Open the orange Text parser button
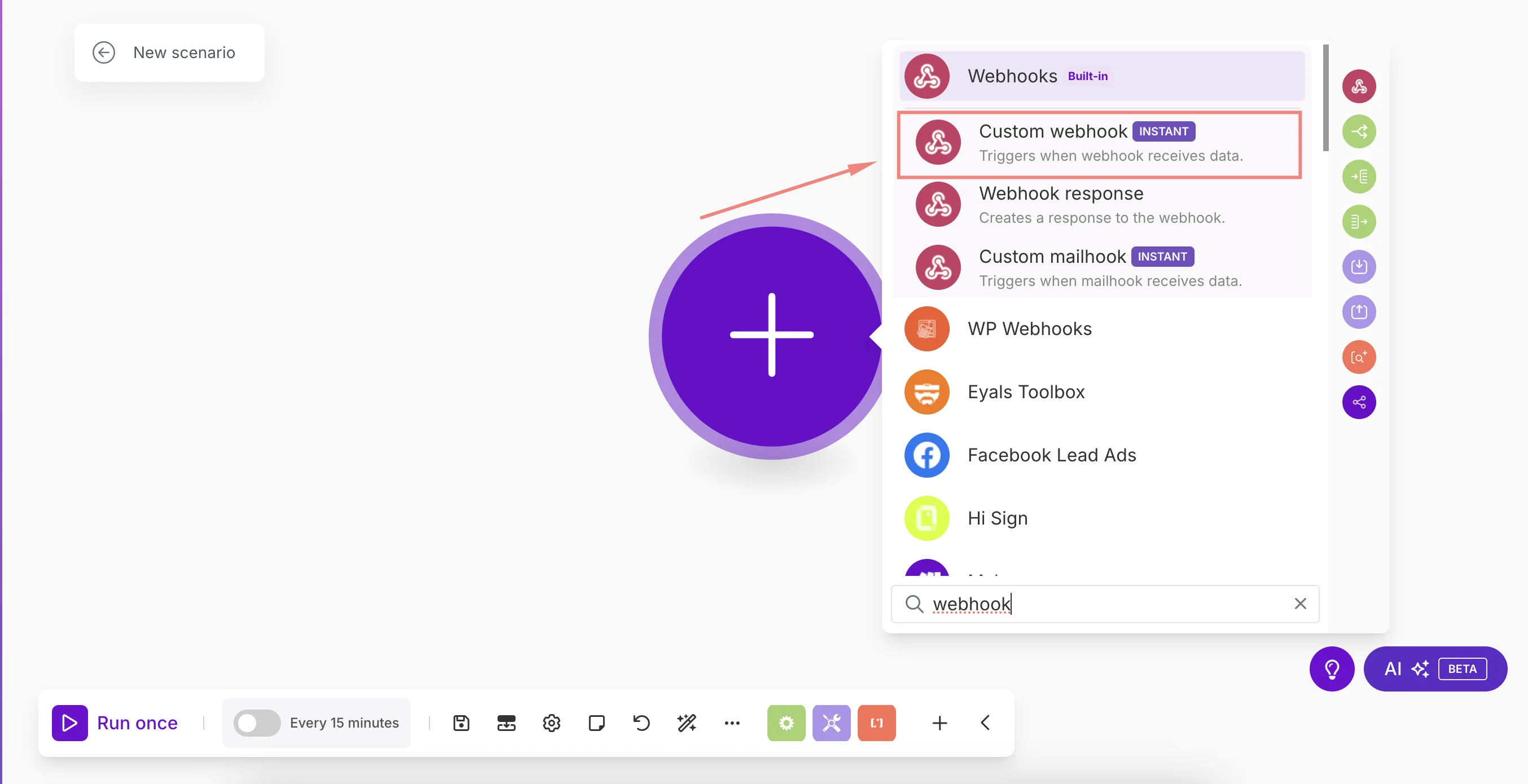 pos(876,723)
